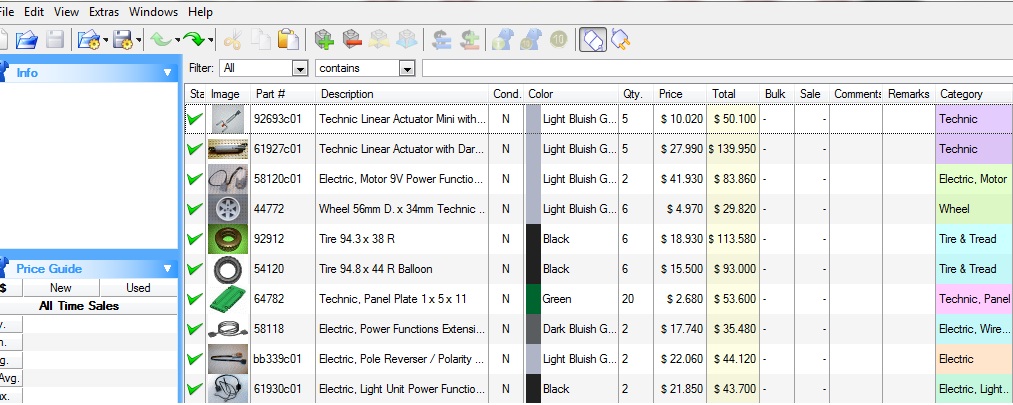Screen dimensions: 1013x405
Task: Select the price cell $ 41.930
Action: point(681,179)
